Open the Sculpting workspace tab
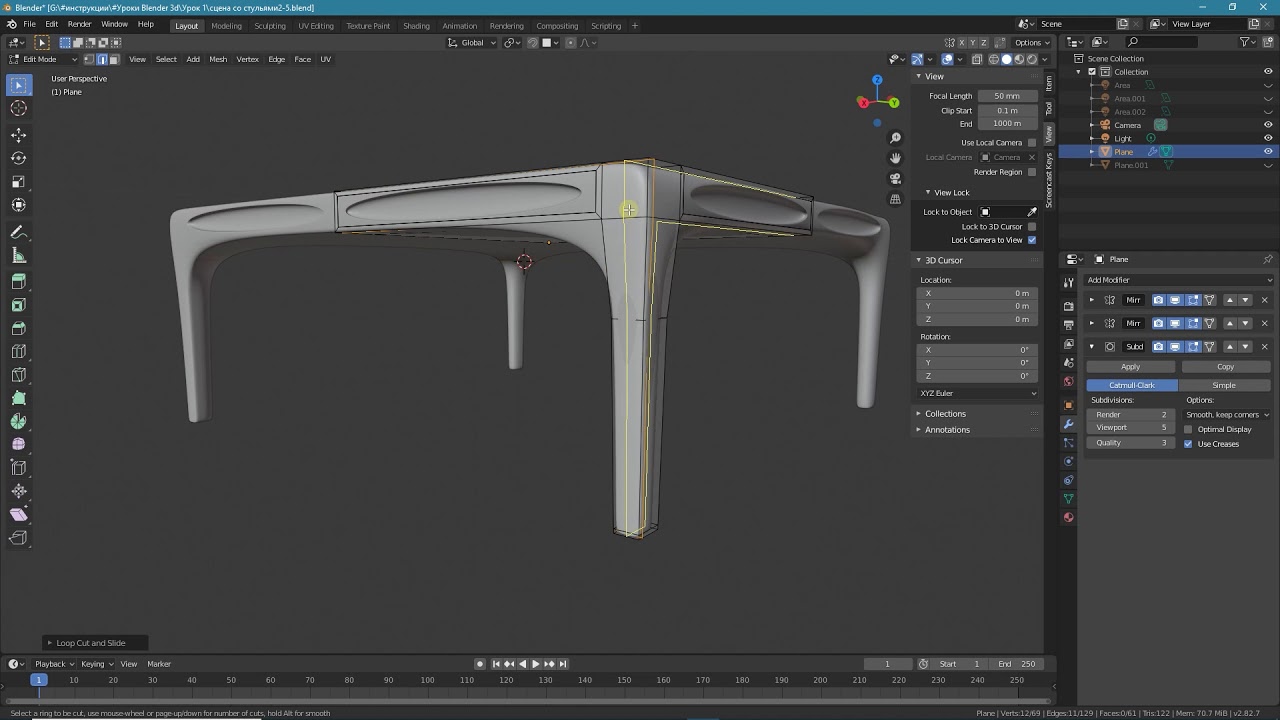The height and width of the screenshot is (720, 1280). click(270, 26)
